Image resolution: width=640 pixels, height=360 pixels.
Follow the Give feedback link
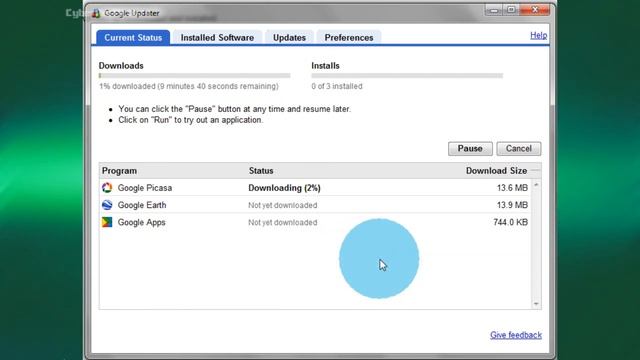tap(516, 335)
